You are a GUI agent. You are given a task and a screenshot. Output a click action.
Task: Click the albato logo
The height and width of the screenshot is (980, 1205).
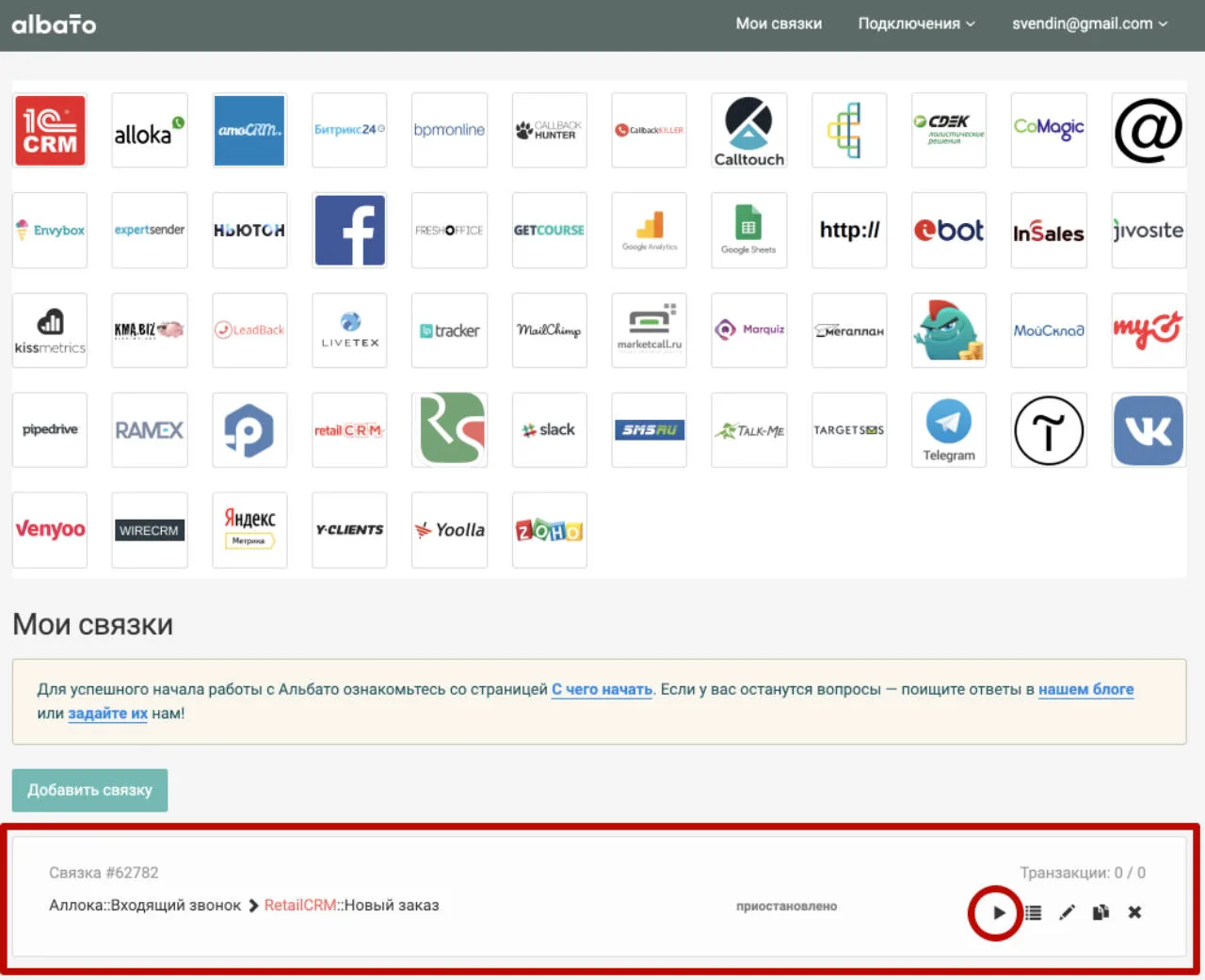tap(54, 24)
